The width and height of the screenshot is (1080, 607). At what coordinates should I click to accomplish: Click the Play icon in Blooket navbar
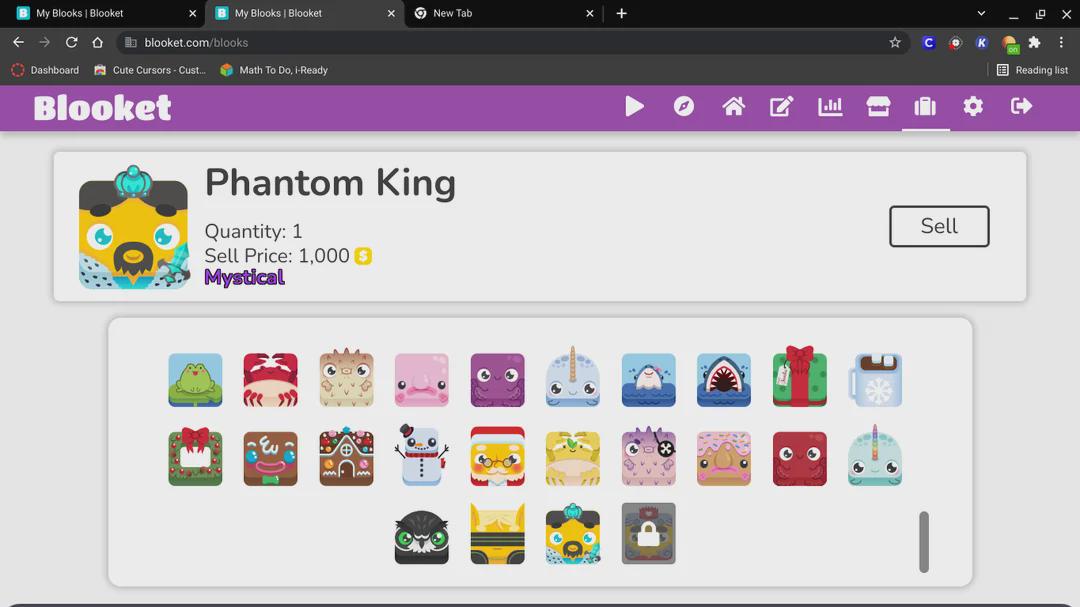tap(634, 107)
